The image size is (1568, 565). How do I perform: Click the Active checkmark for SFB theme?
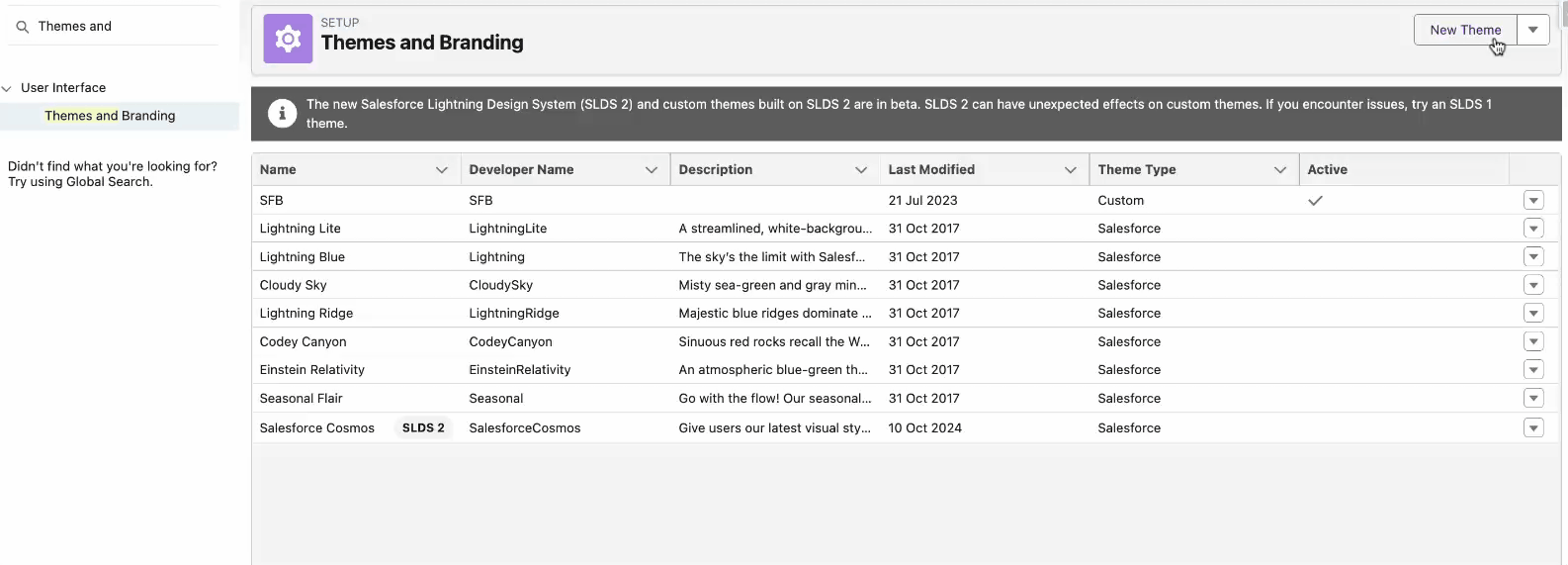pos(1315,201)
